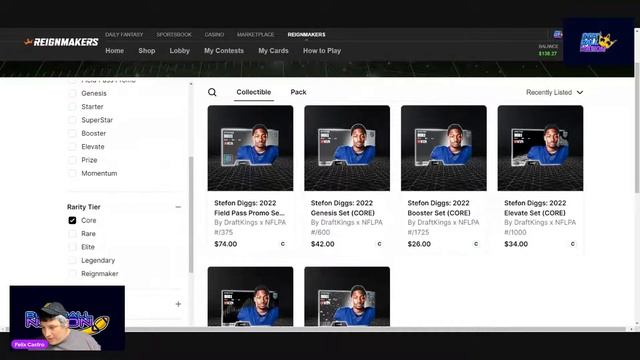Check the Rare rarity tier

click(72, 233)
